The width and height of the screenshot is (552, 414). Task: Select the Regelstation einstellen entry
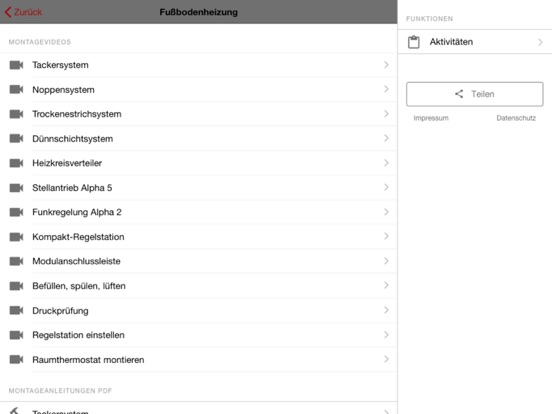[199, 335]
